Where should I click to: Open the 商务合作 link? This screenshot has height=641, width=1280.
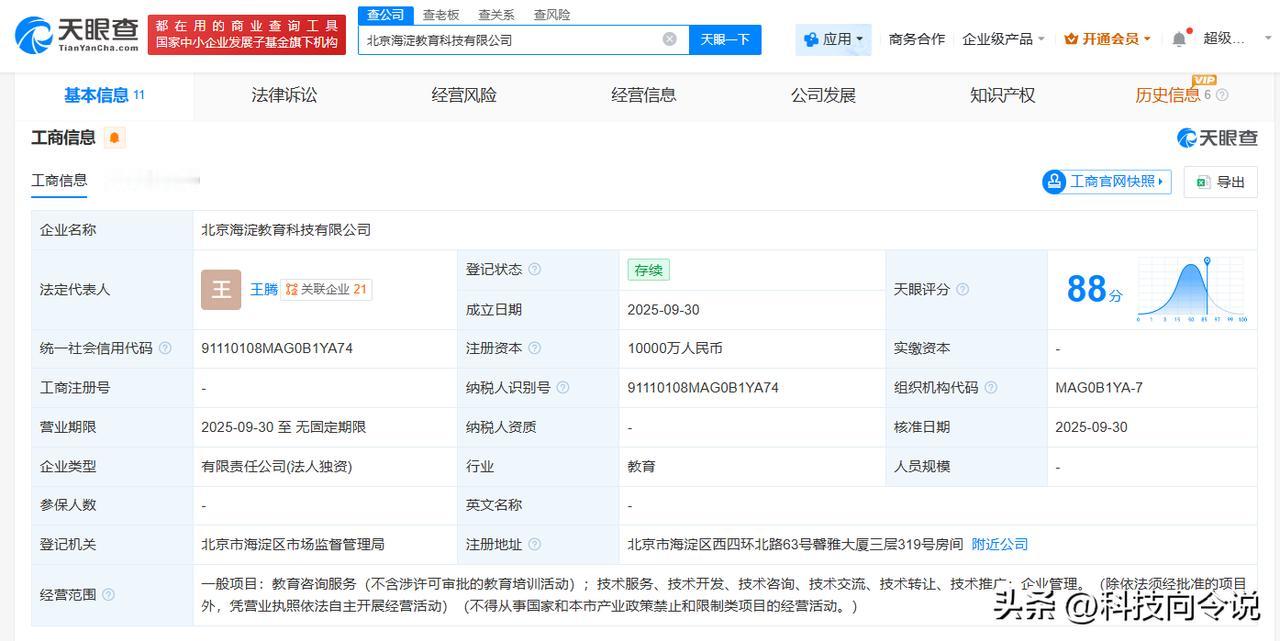(x=916, y=39)
